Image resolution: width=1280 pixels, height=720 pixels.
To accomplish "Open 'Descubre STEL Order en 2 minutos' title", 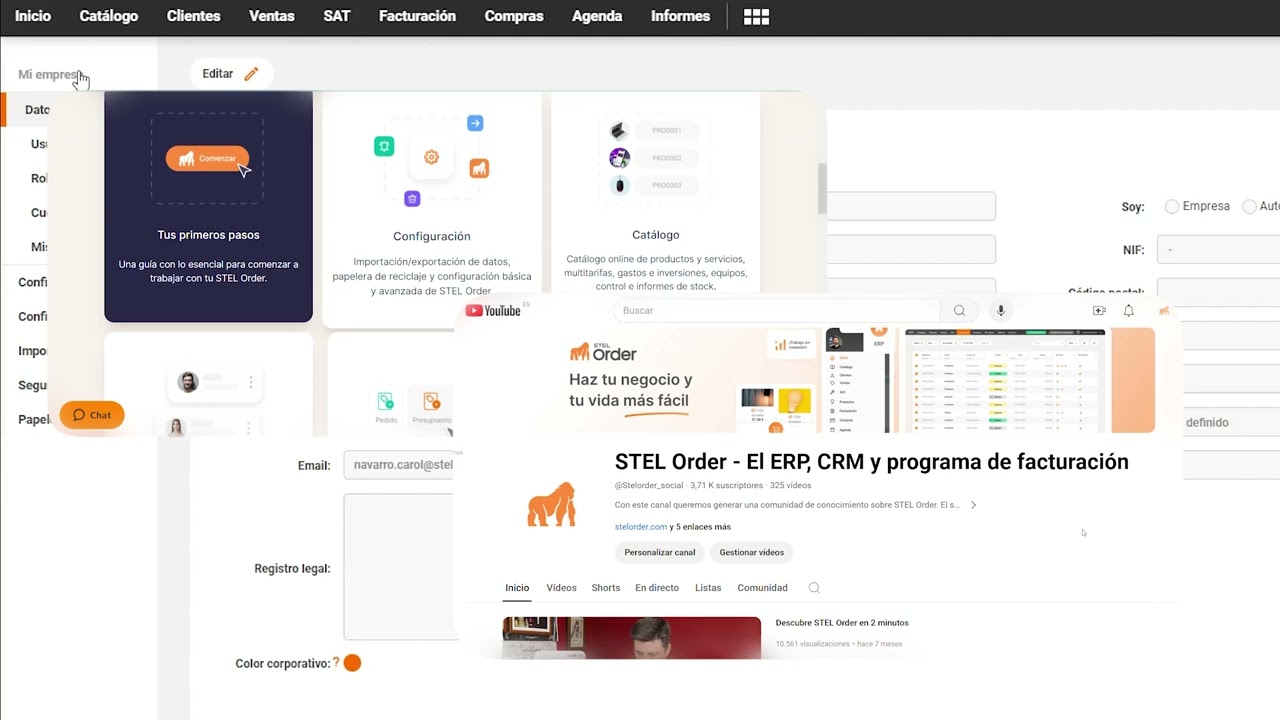I will (x=842, y=622).
